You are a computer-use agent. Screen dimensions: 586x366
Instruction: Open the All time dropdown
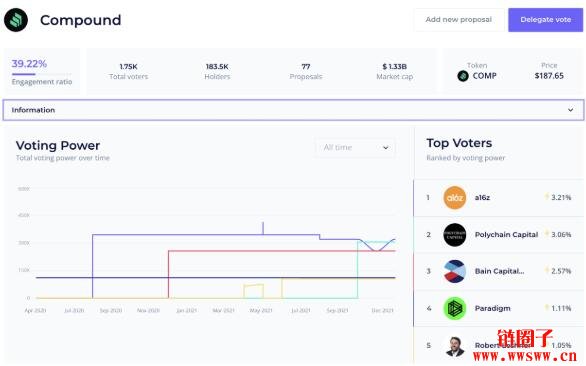[x=355, y=147]
